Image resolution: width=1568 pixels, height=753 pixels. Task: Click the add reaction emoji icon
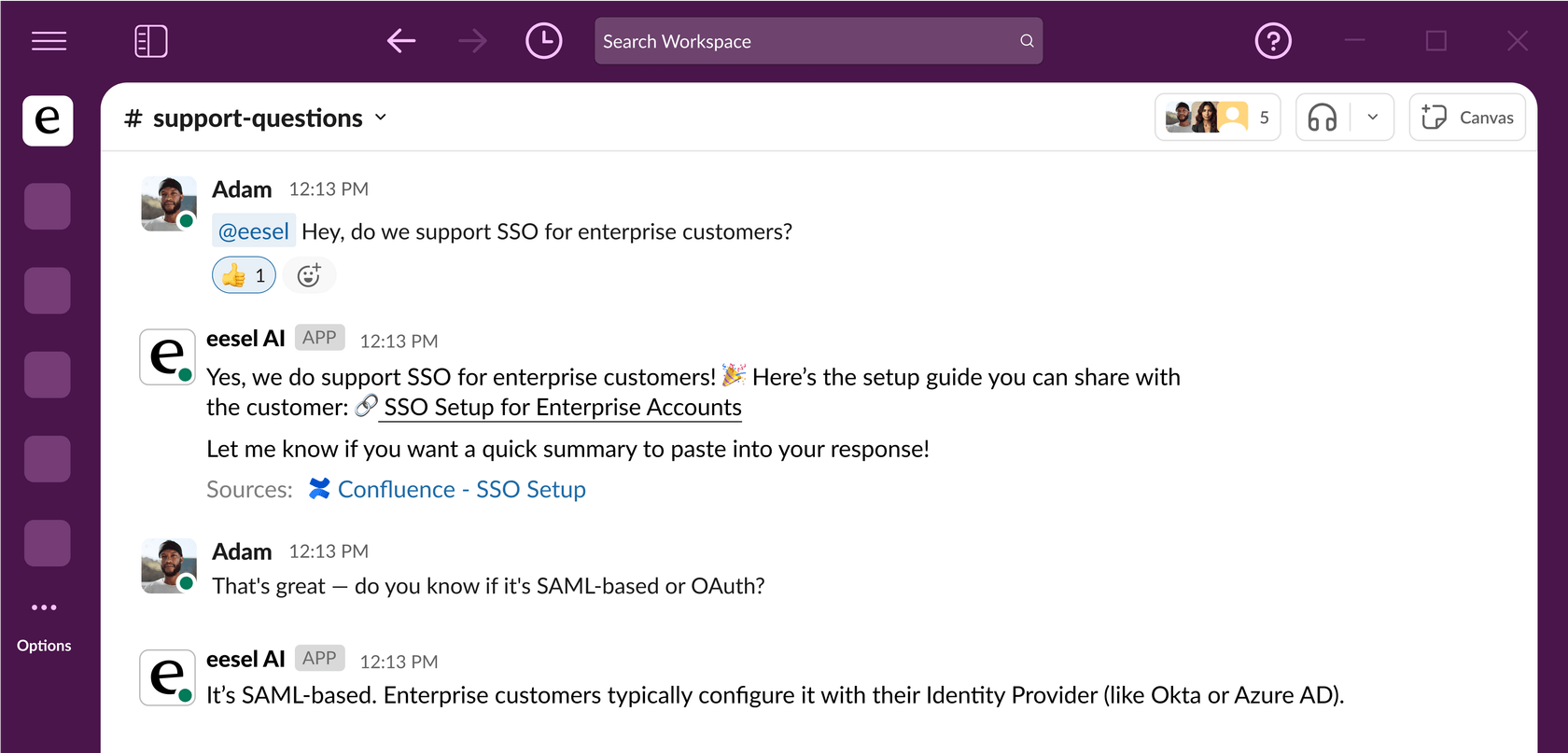[x=309, y=275]
